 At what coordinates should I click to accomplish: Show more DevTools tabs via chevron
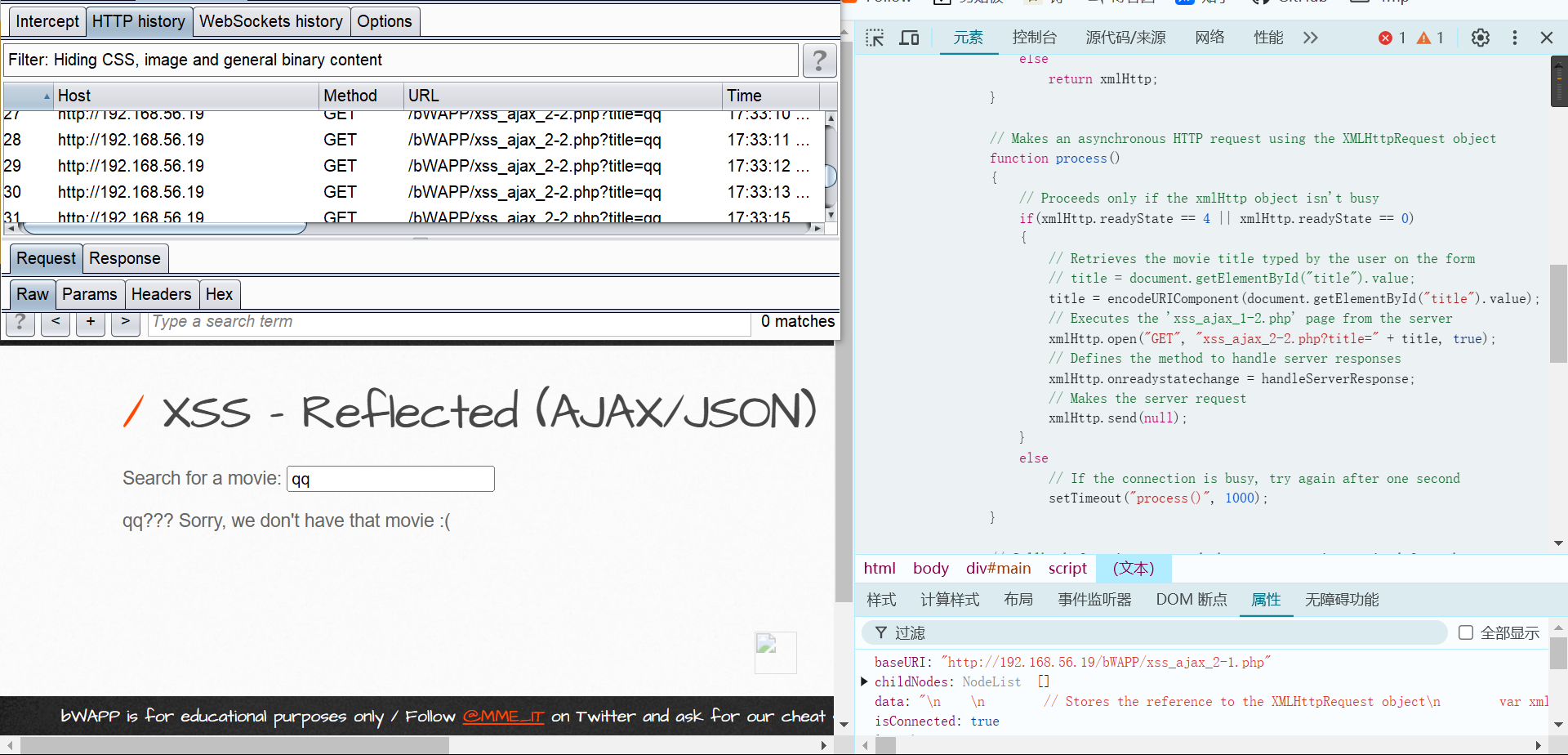click(x=1311, y=38)
